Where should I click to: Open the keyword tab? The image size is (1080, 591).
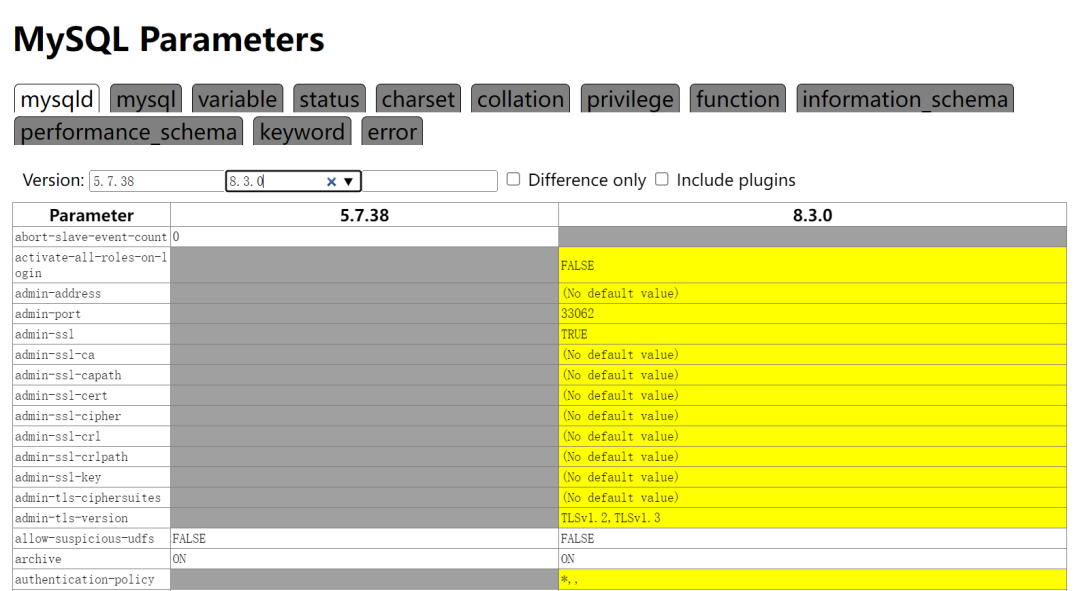click(x=302, y=131)
